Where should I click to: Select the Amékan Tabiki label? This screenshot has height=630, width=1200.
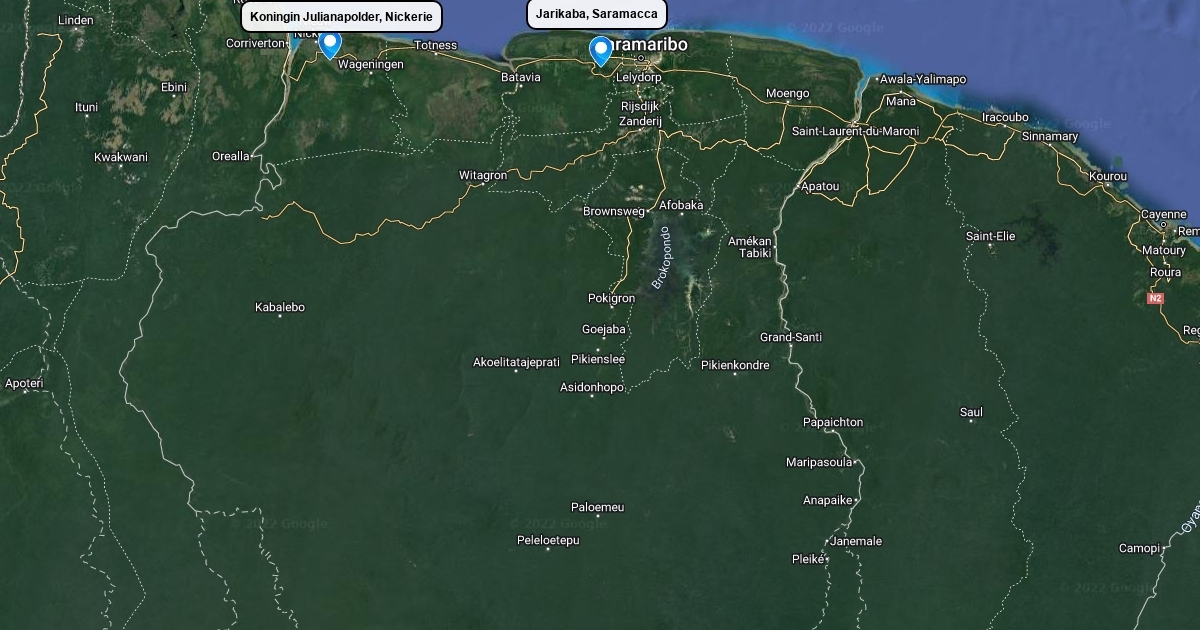click(750, 247)
